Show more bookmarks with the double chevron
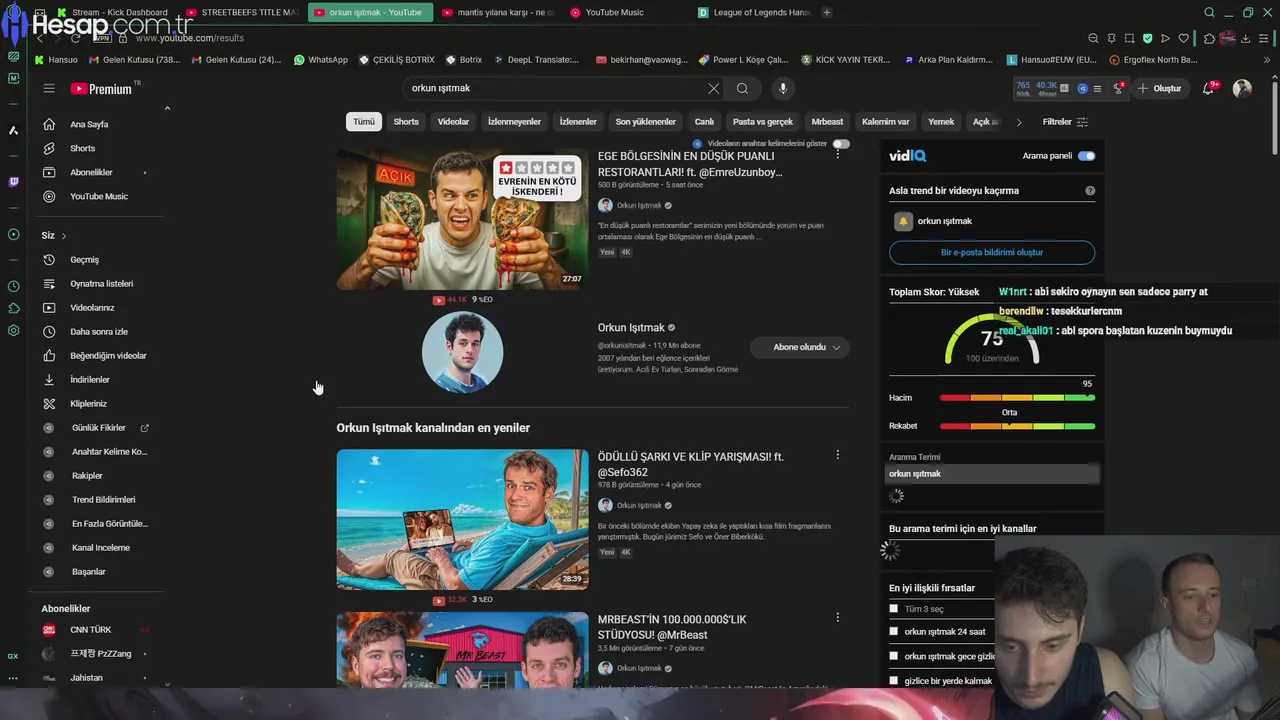The width and height of the screenshot is (1280, 720). coord(1267,60)
